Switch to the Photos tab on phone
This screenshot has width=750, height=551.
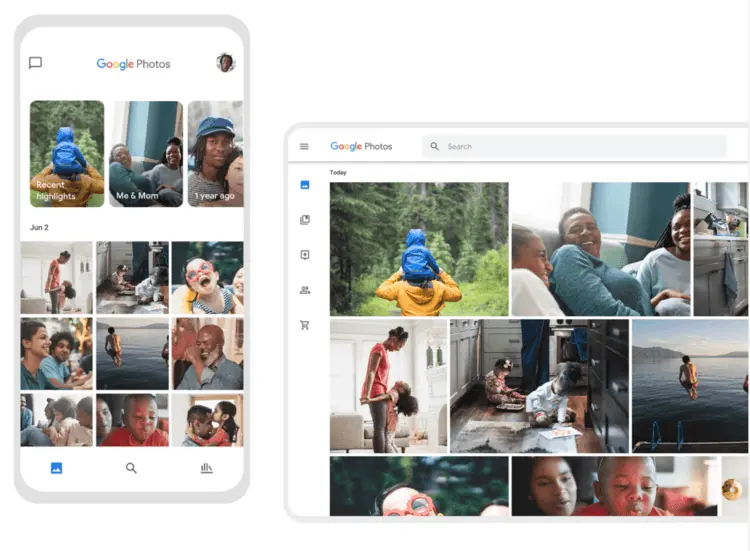click(x=56, y=468)
